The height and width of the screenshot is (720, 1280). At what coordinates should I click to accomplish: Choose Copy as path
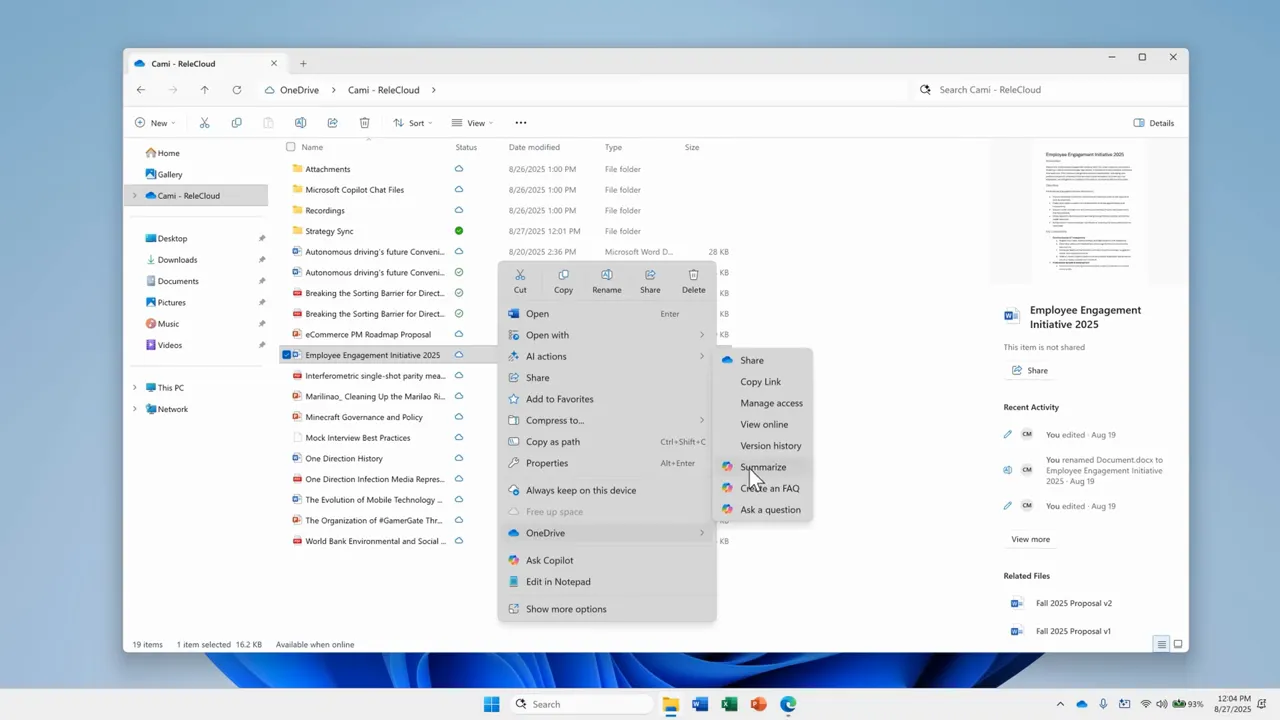[607, 442]
